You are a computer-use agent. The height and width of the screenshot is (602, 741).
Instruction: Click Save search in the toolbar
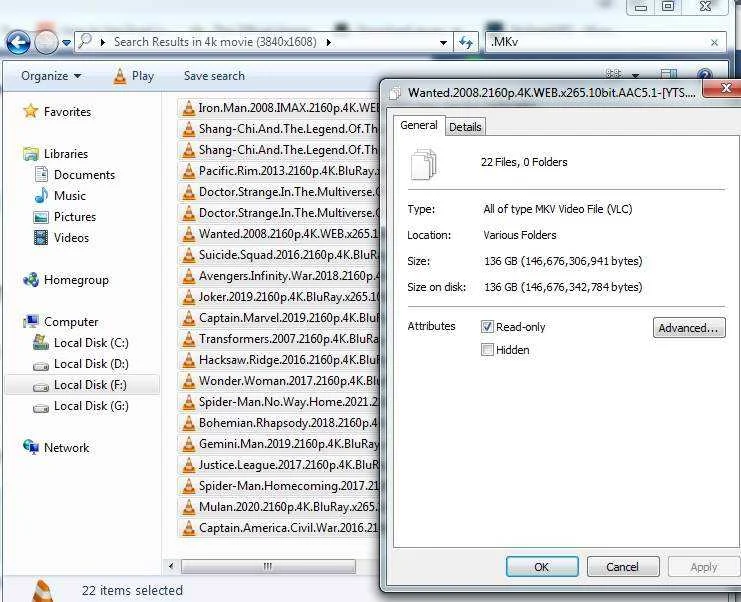coord(214,76)
